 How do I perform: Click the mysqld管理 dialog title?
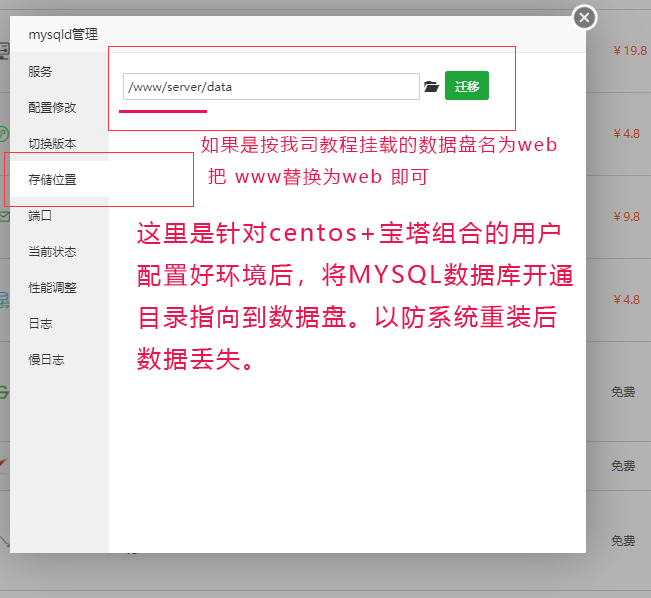[63, 34]
